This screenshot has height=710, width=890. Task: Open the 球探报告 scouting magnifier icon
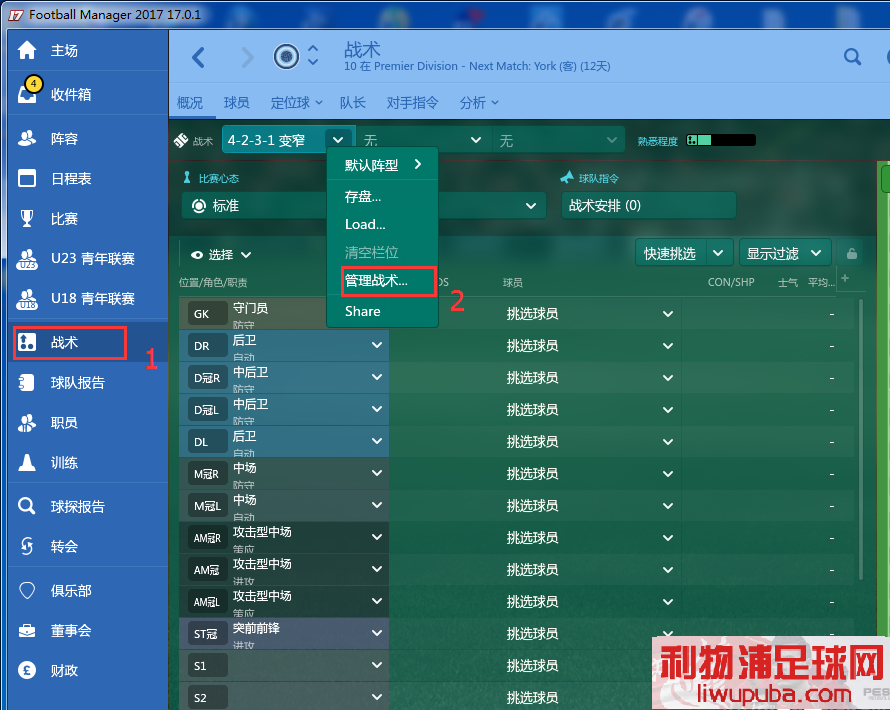[27, 506]
